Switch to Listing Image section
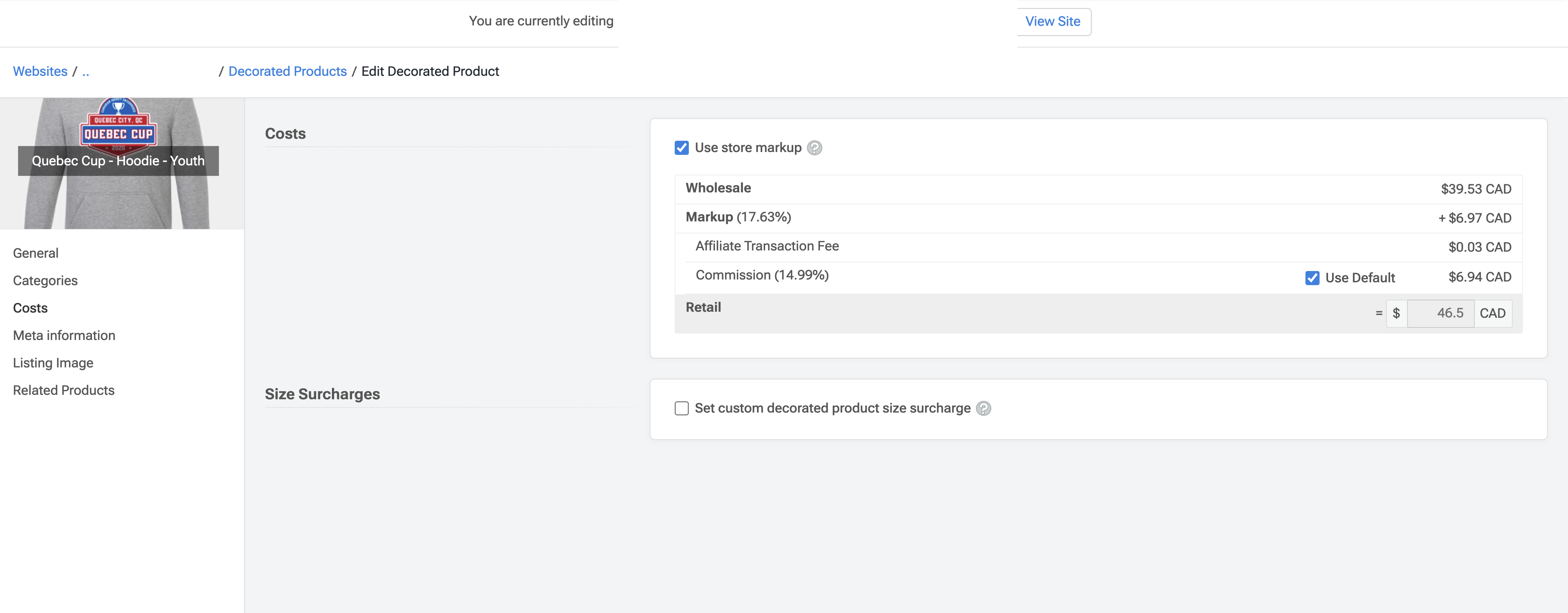The width and height of the screenshot is (1568, 613). click(53, 363)
